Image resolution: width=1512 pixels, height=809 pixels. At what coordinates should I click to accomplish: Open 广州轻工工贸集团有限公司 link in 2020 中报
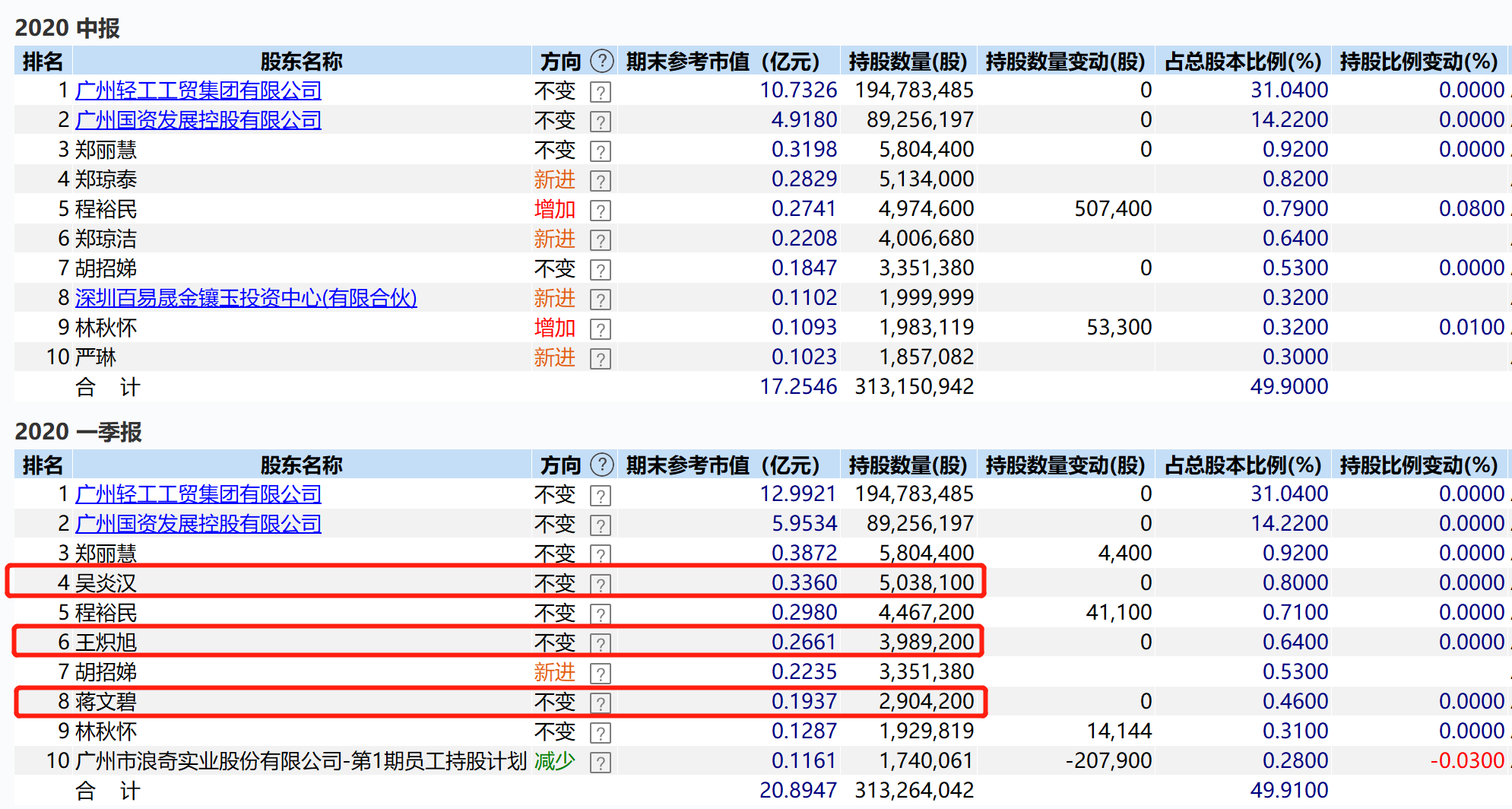pos(198,90)
